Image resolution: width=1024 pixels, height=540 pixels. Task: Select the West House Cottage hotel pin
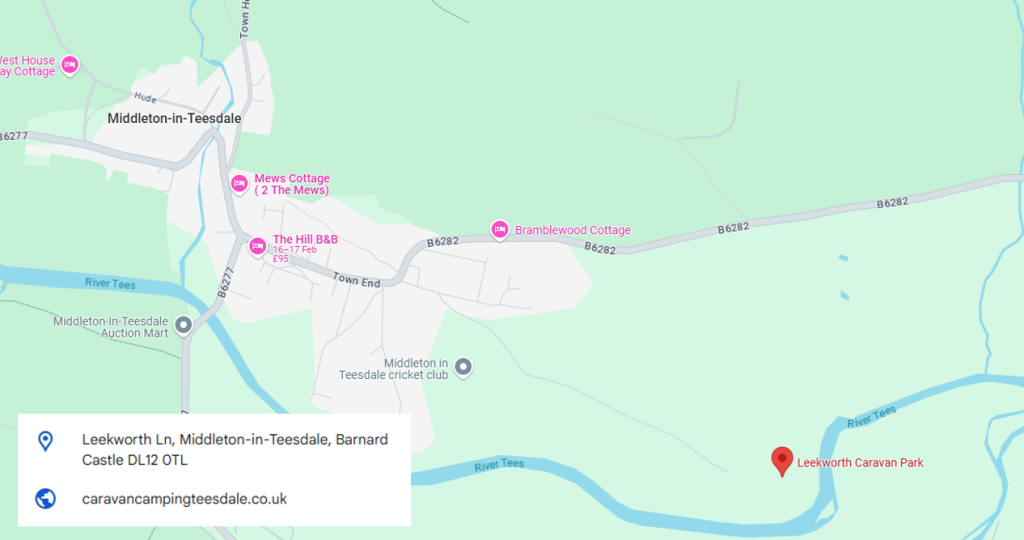click(70, 65)
